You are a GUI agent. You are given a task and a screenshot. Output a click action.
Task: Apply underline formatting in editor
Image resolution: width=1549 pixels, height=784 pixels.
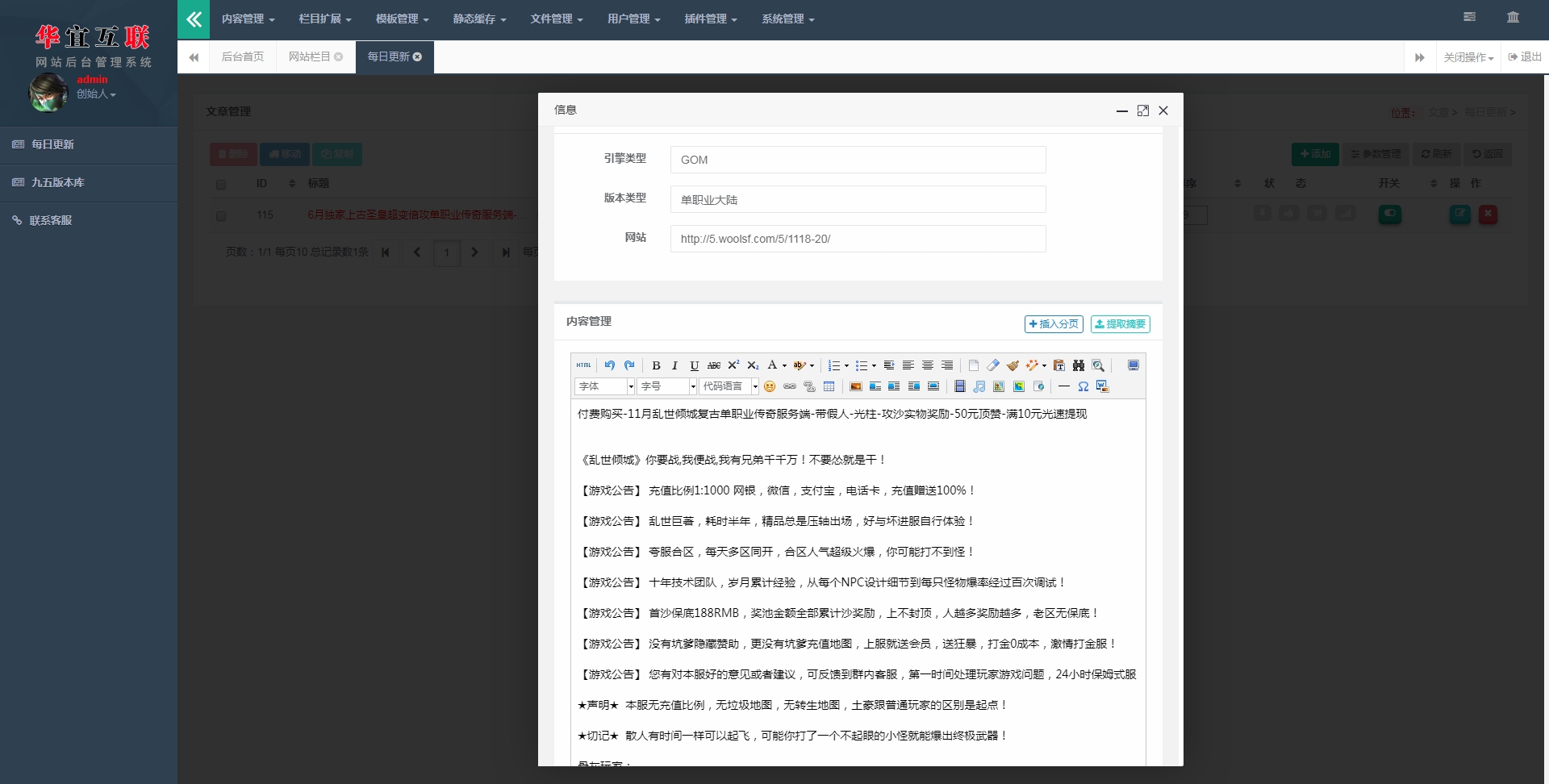694,365
